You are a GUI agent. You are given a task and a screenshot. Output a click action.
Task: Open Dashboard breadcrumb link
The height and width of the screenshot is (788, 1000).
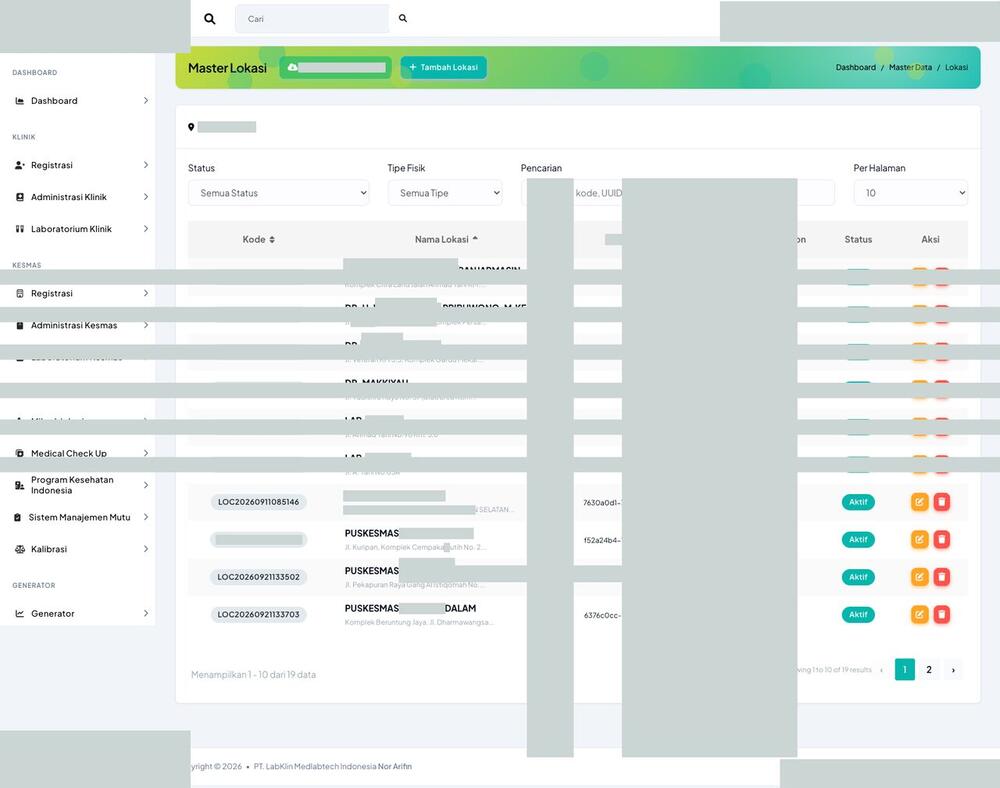(x=855, y=67)
